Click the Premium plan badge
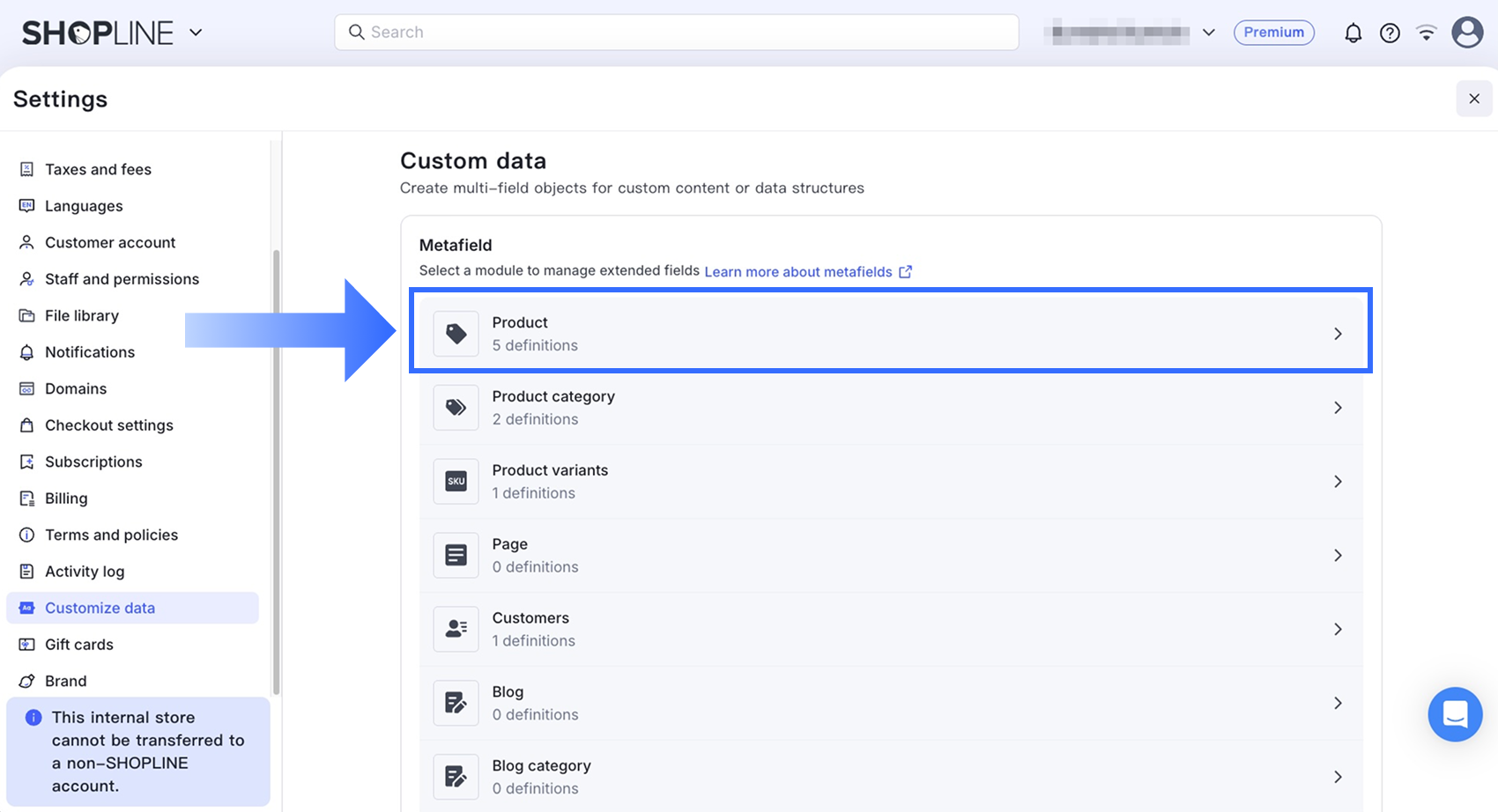The width and height of the screenshot is (1498, 812). coord(1274,33)
